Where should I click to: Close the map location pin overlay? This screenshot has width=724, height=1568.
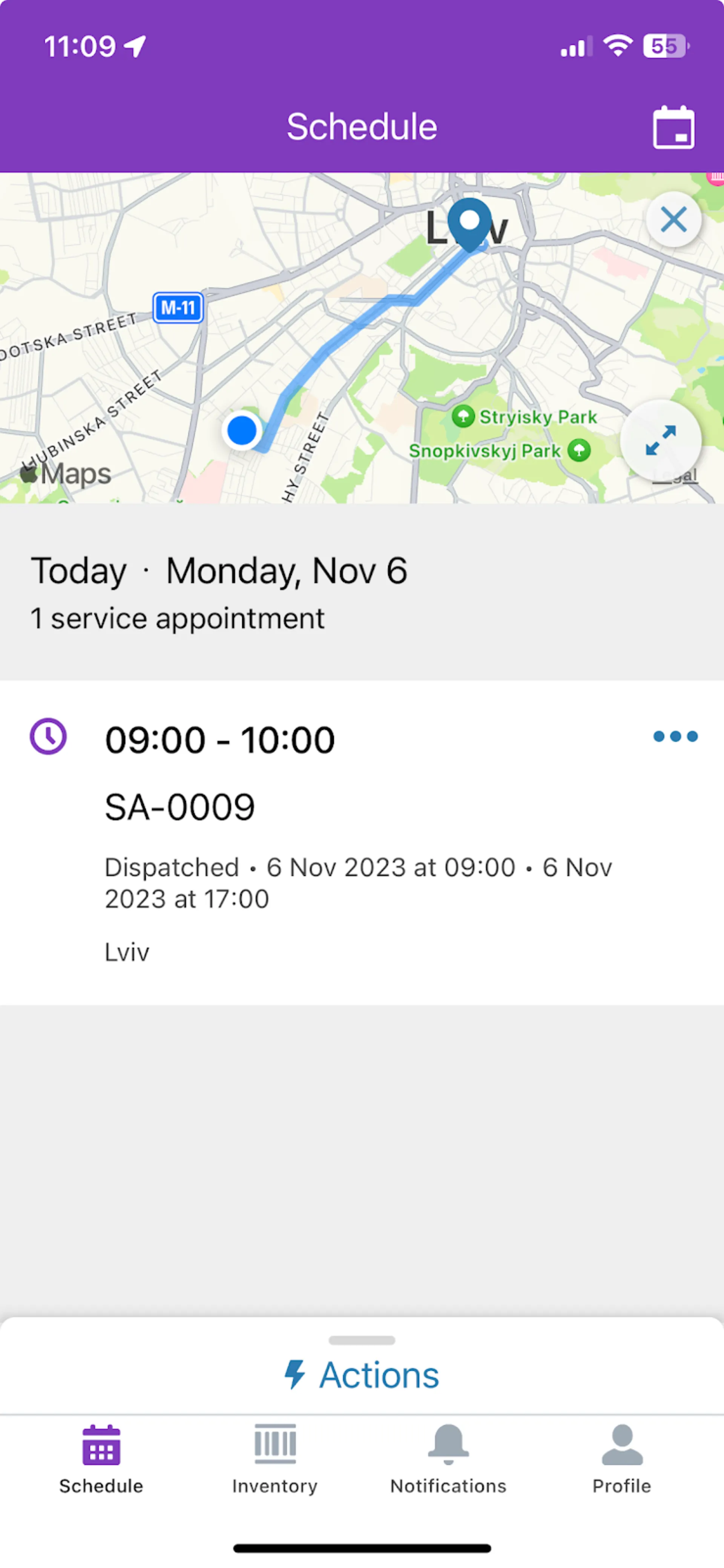[x=675, y=220]
